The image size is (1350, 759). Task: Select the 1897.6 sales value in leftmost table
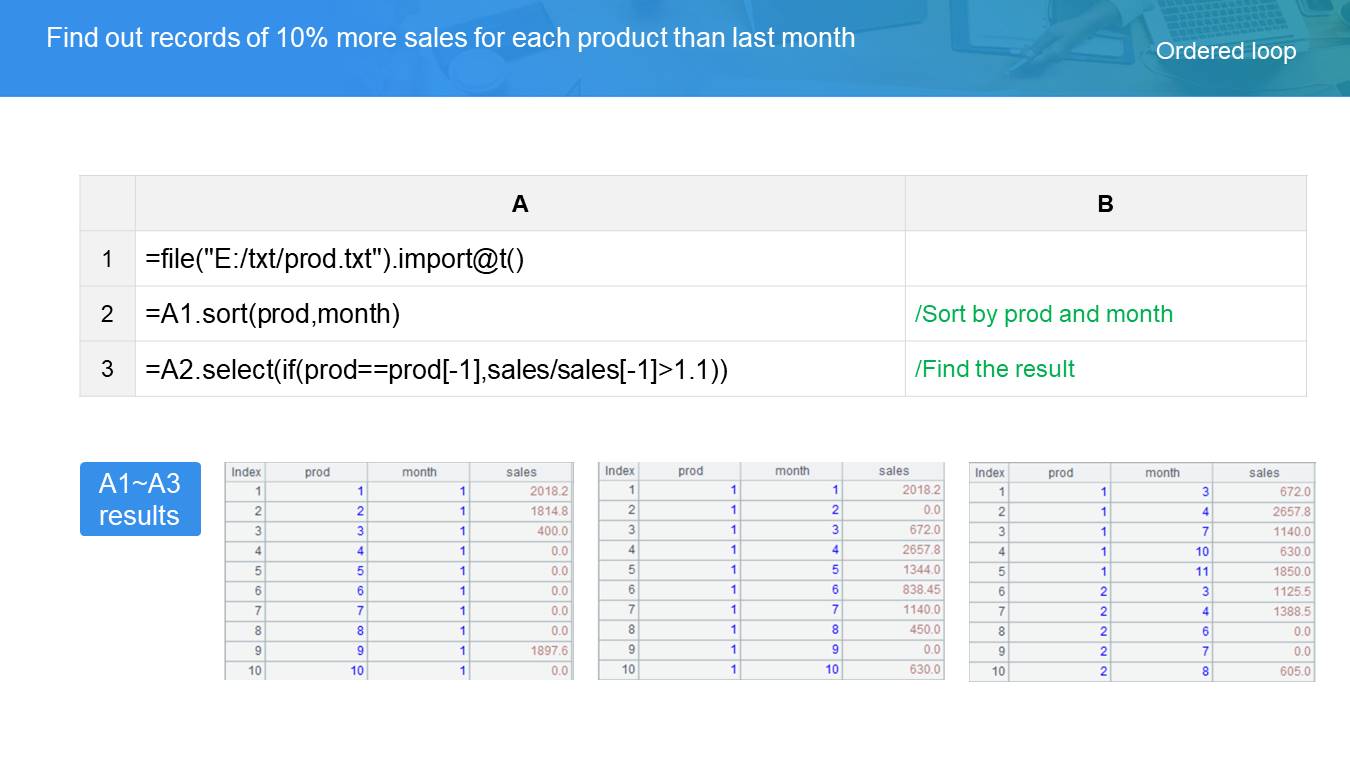[x=549, y=650]
